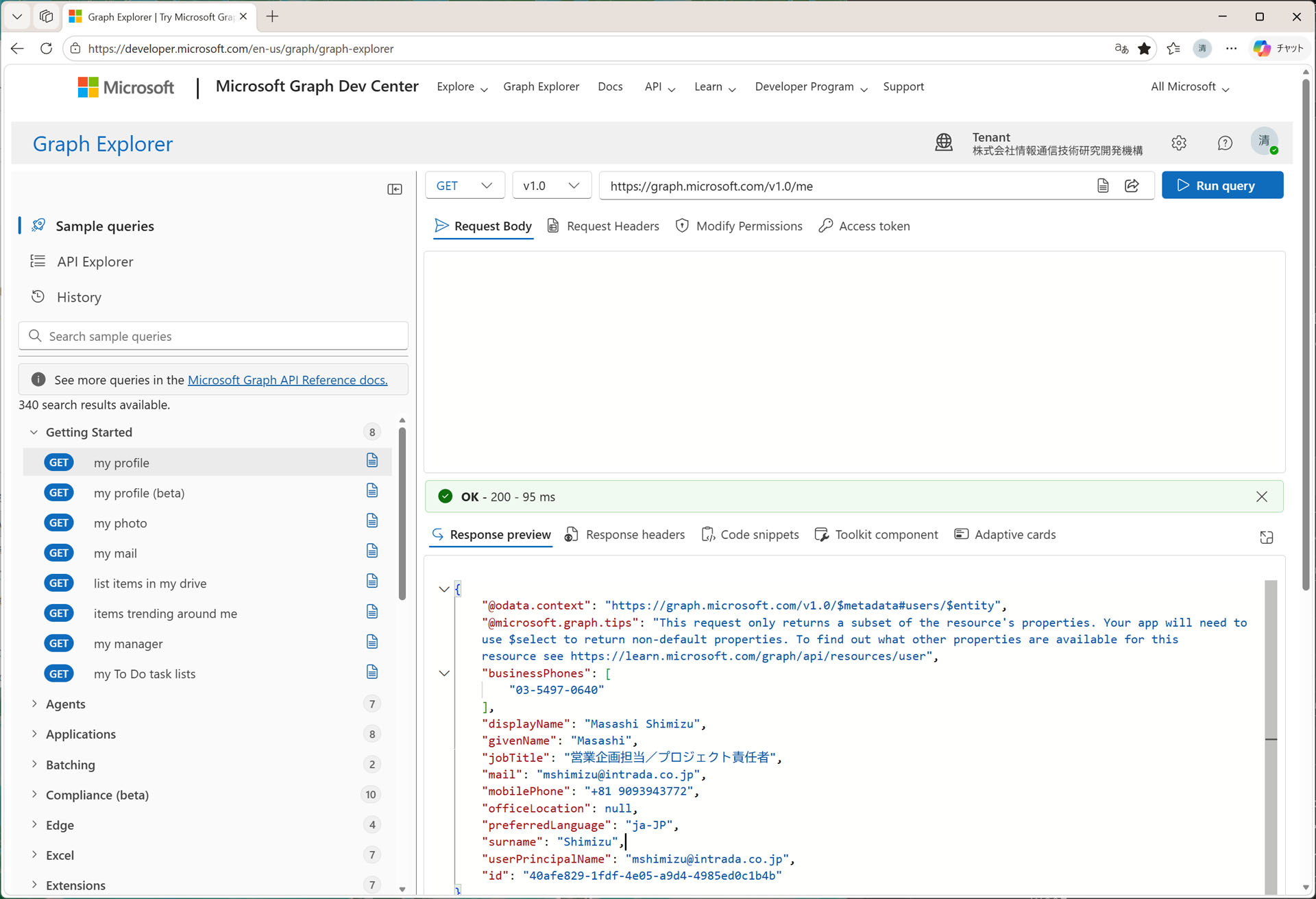Collapse the root JSON object in response

(444, 589)
